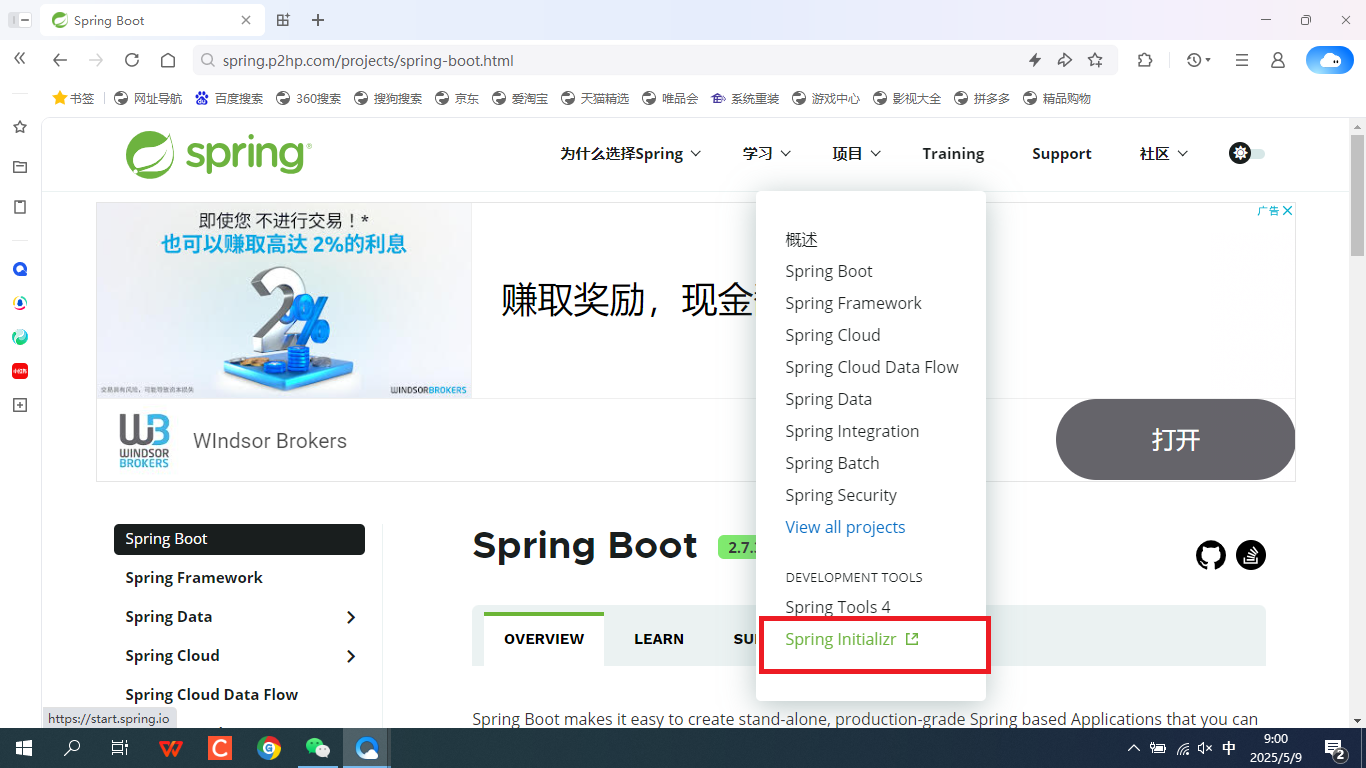Toggle the dark/light theme switch

click(x=1247, y=153)
